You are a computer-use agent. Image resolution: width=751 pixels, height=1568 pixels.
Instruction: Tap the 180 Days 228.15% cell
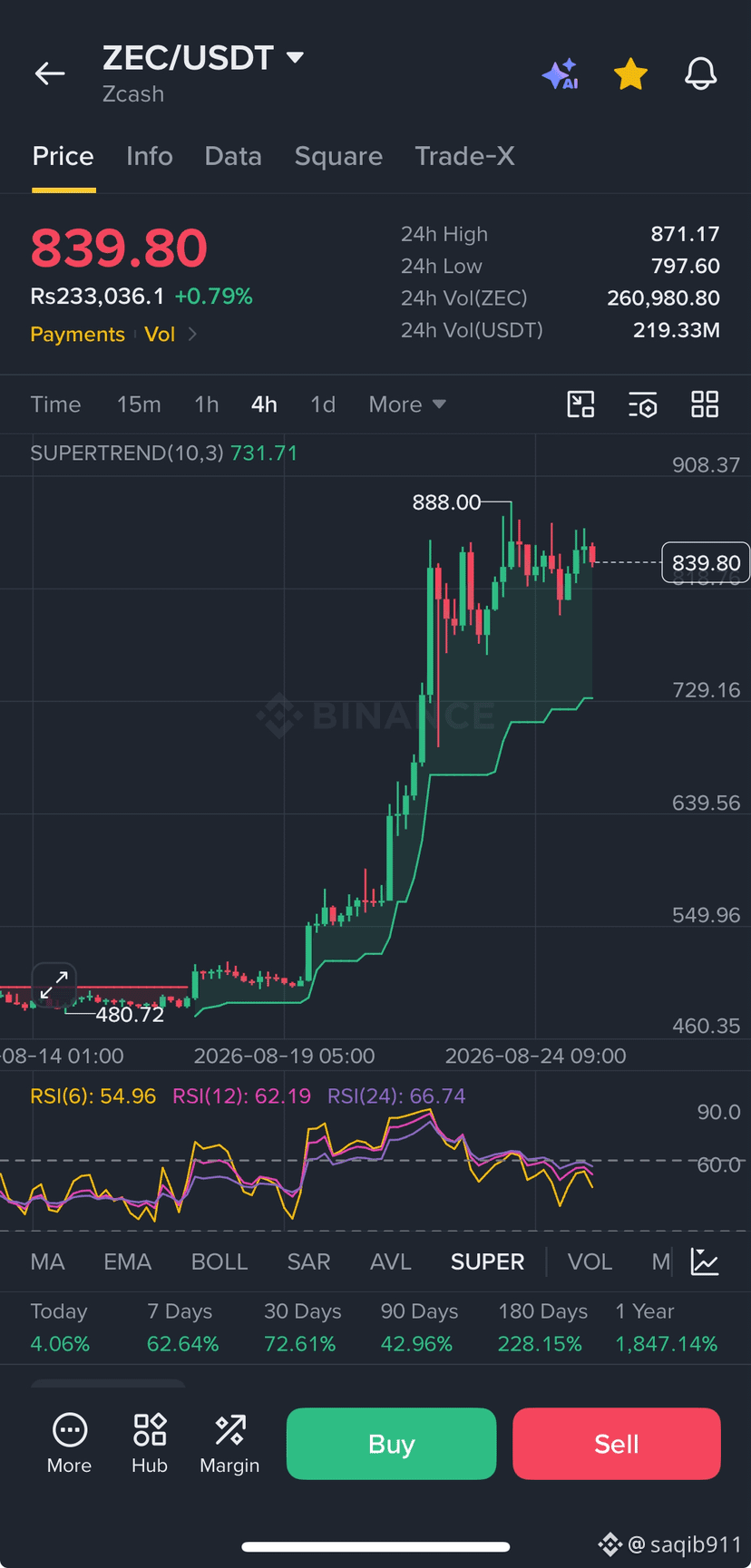(542, 1328)
